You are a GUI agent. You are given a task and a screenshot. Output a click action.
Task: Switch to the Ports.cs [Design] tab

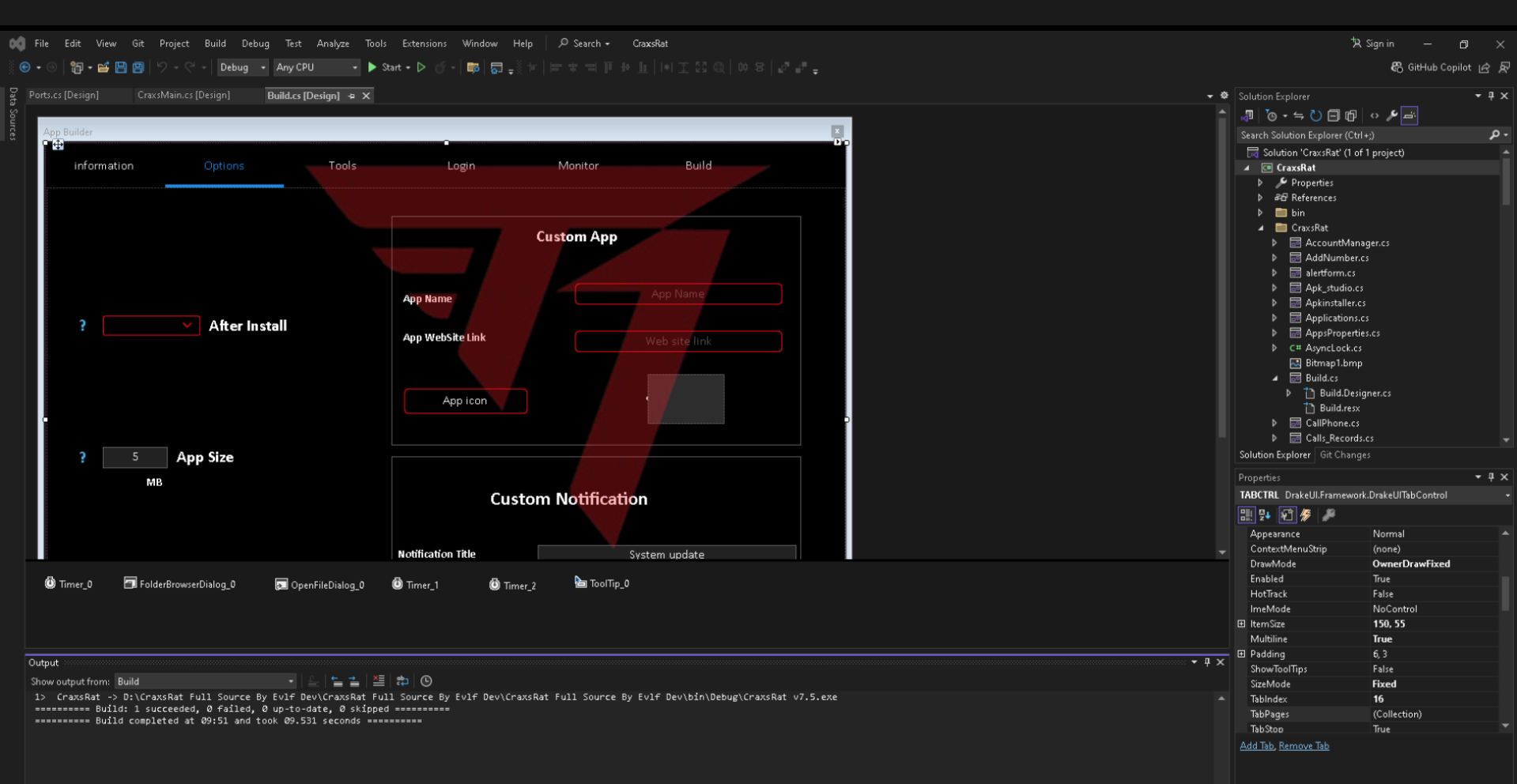(x=64, y=95)
